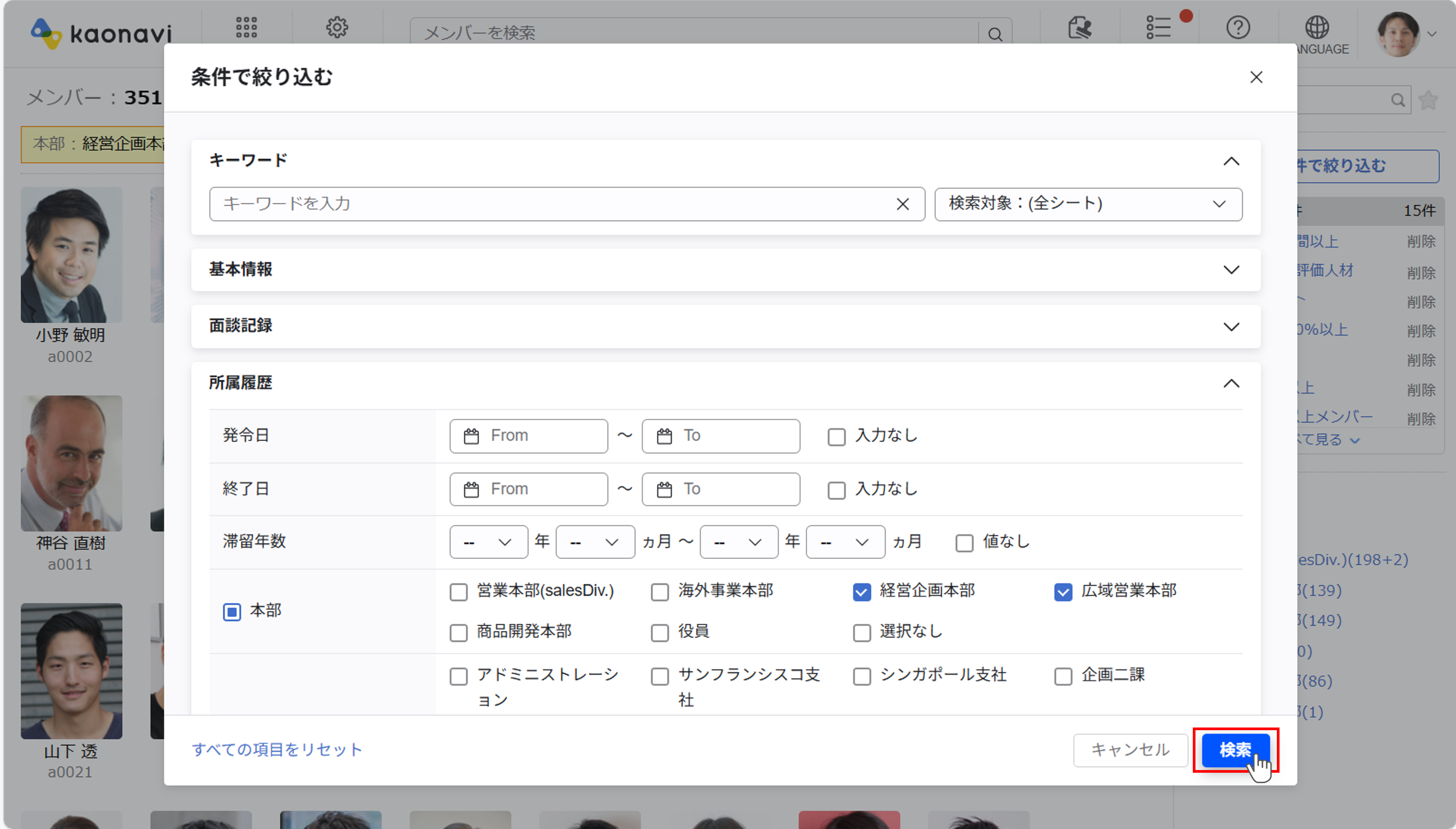The height and width of the screenshot is (829, 1456).
Task: Clear keyword field with X icon
Action: pyautogui.click(x=902, y=204)
